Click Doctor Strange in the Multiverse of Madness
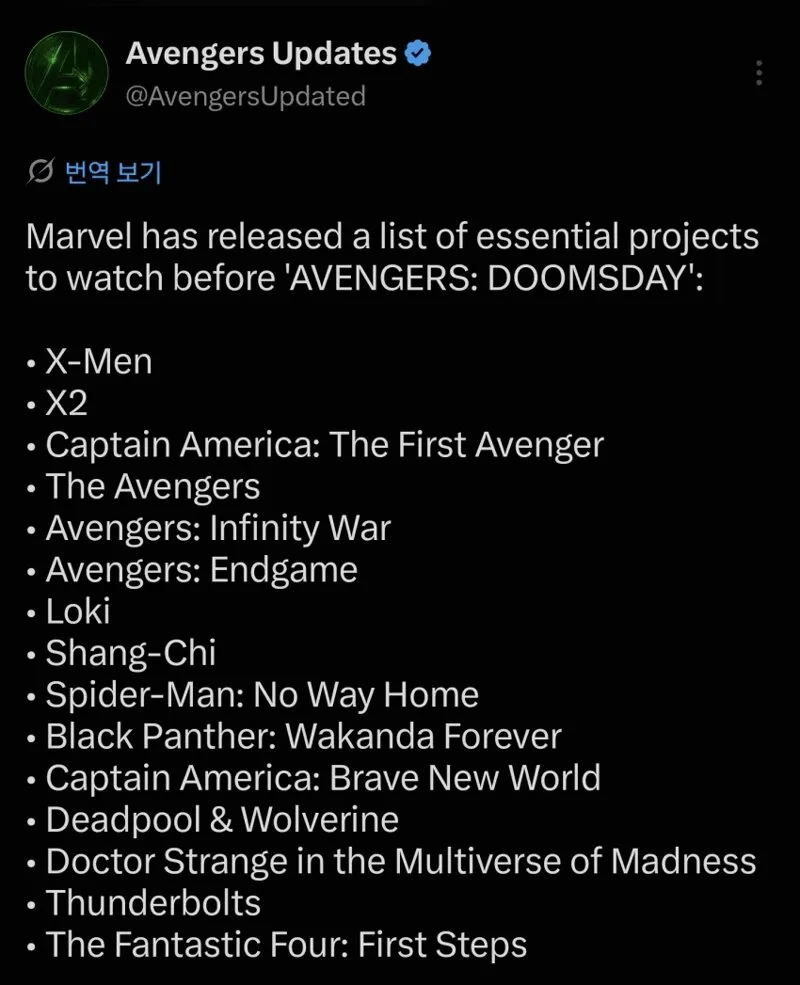800x985 pixels. pyautogui.click(x=401, y=861)
